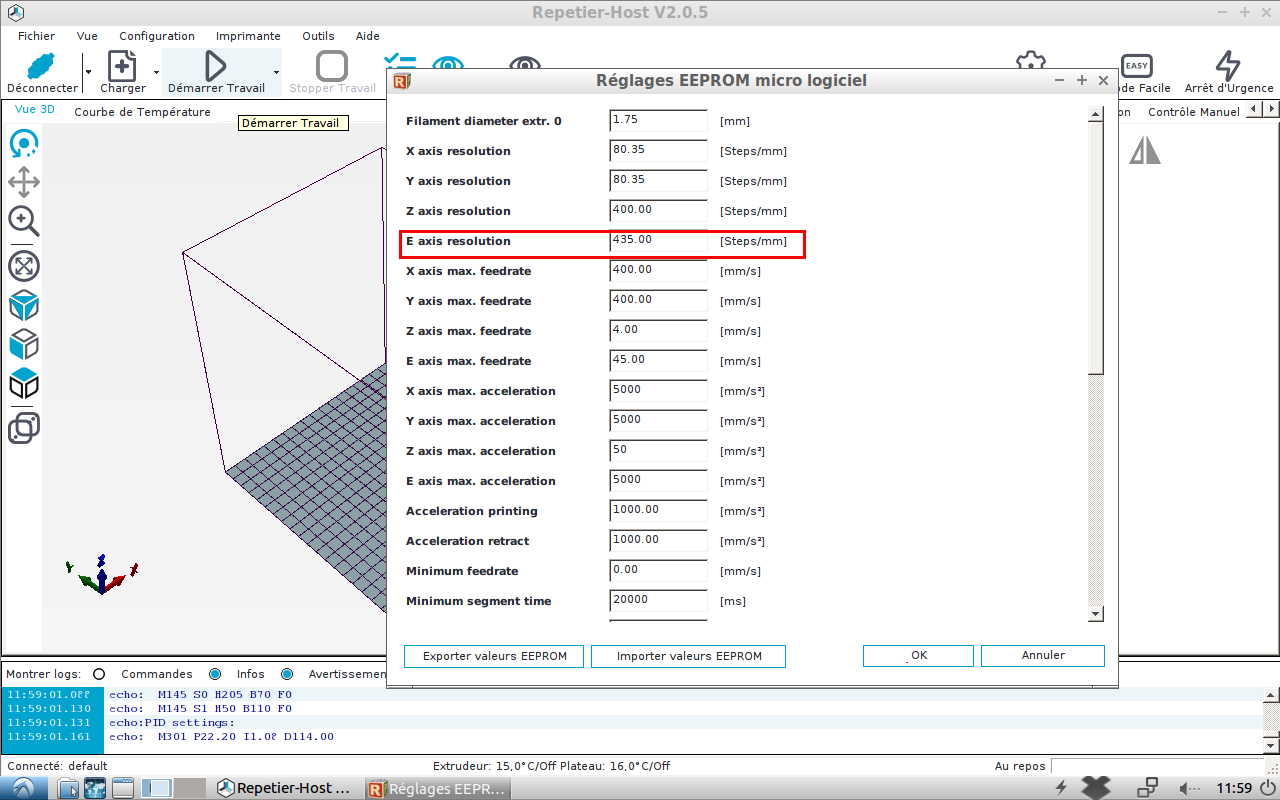Click the taskbar power button icon
The height and width of the screenshot is (800, 1280).
(1266, 788)
